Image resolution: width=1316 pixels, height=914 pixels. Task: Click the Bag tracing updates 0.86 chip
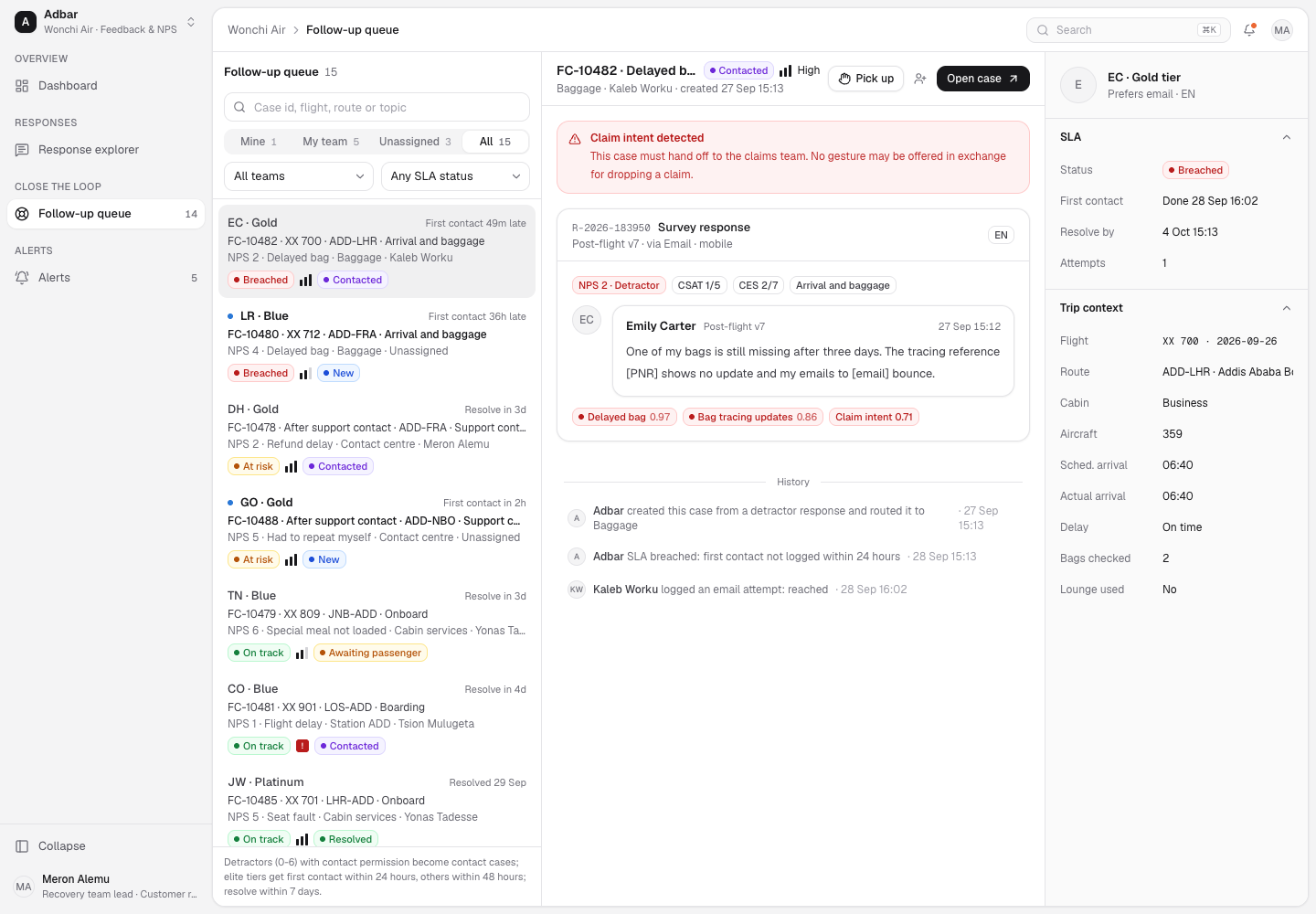click(x=753, y=417)
